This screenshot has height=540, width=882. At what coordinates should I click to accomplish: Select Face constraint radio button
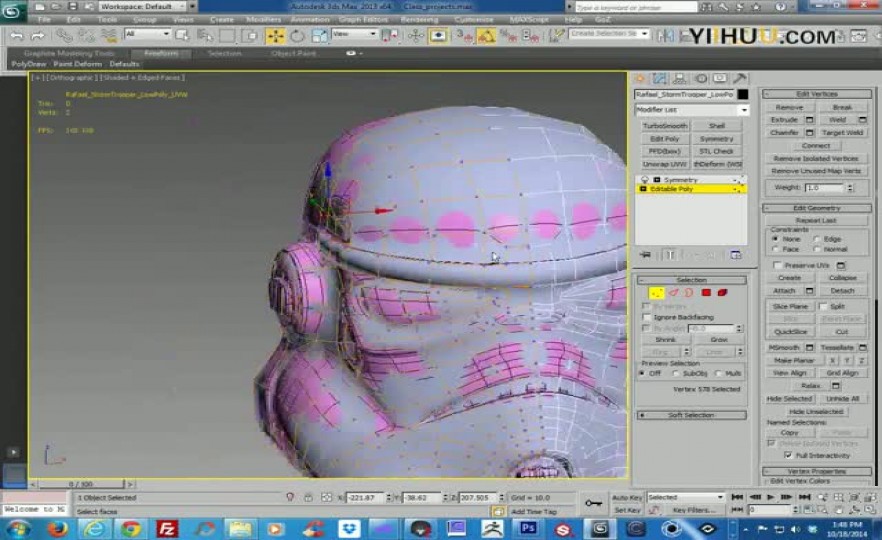click(776, 249)
